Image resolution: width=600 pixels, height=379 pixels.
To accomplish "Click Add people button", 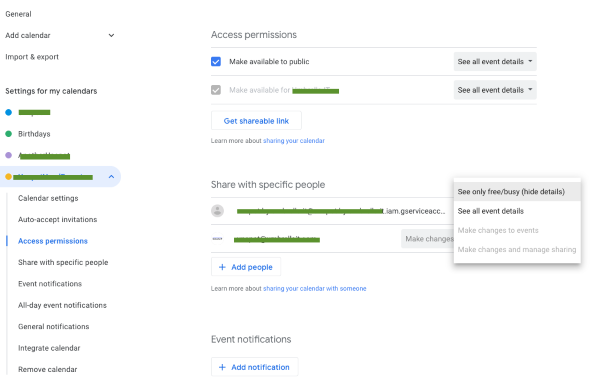I will 246,267.
